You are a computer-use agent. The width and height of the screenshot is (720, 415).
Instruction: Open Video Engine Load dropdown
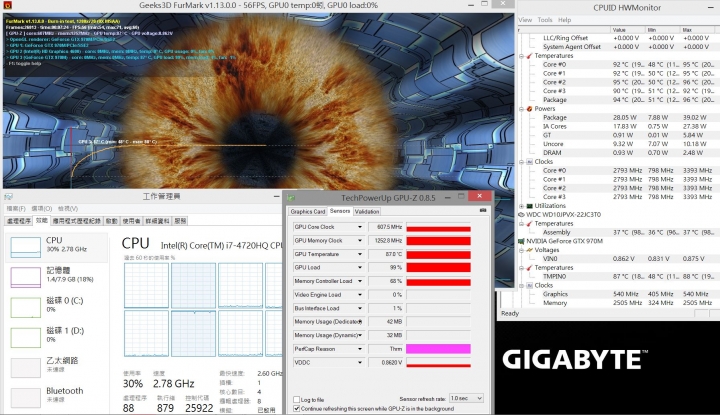pyautogui.click(x=360, y=295)
